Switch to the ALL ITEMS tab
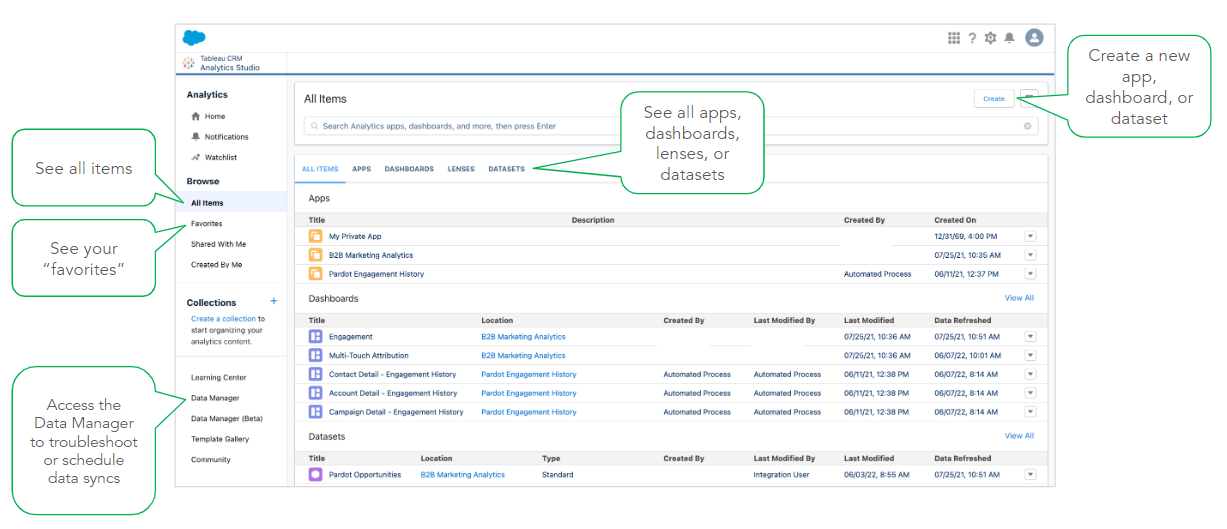The image size is (1227, 529). point(320,169)
